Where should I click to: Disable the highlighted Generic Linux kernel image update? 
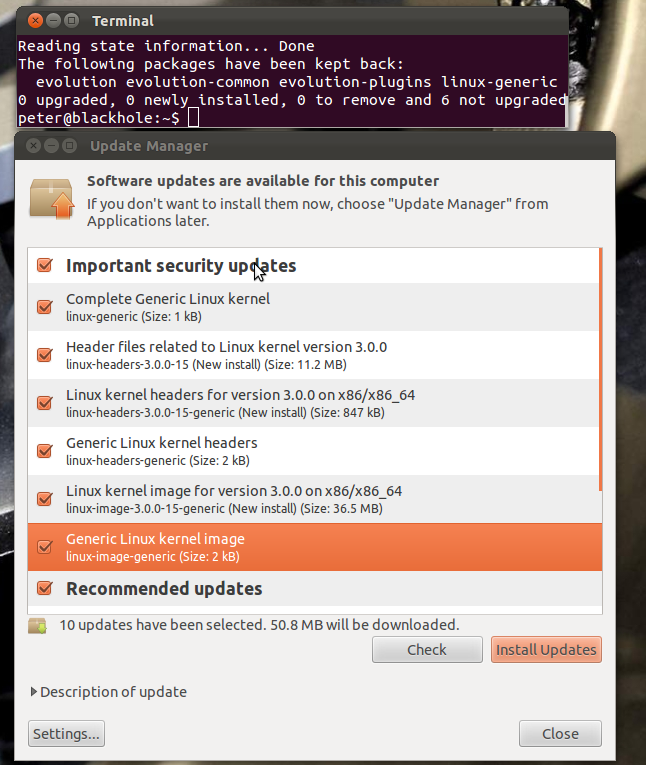click(44, 547)
